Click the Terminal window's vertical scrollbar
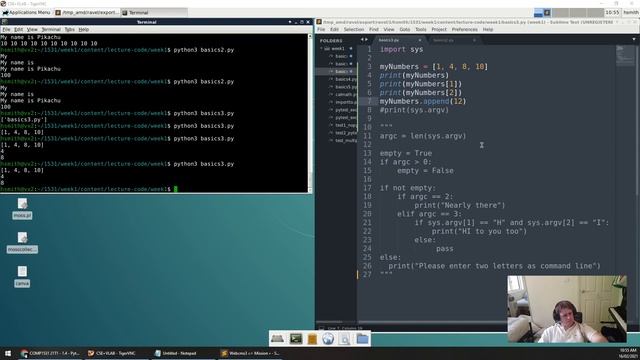The height and width of the screenshot is (360, 640). point(310,113)
